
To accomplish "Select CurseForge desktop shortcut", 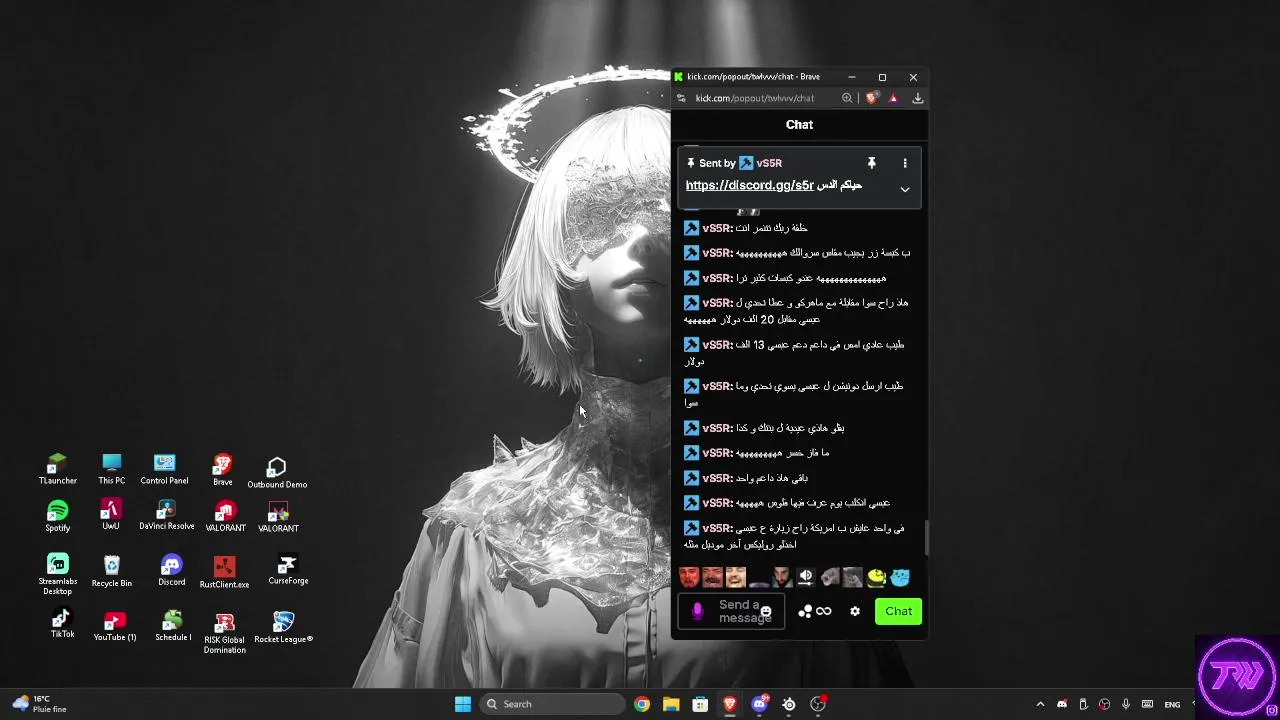I will (288, 570).
